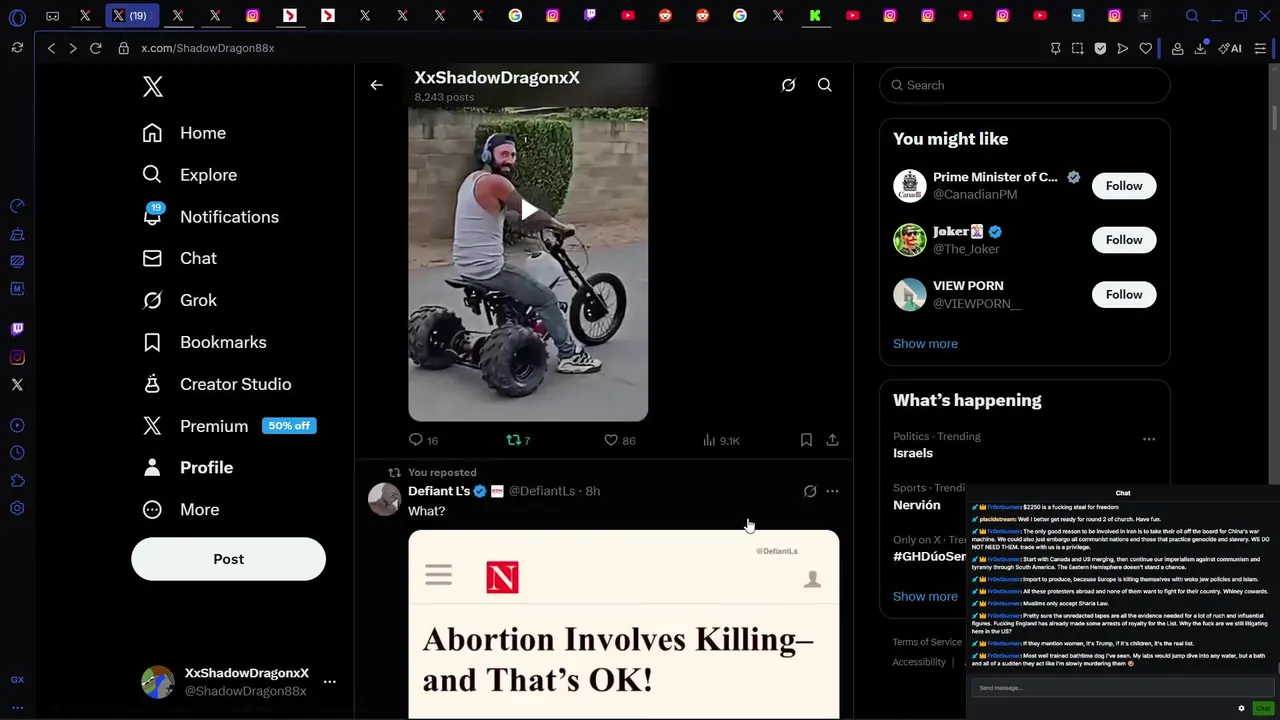Click the Terms of Service footer link
Screen dimensions: 1280x720
click(927, 642)
